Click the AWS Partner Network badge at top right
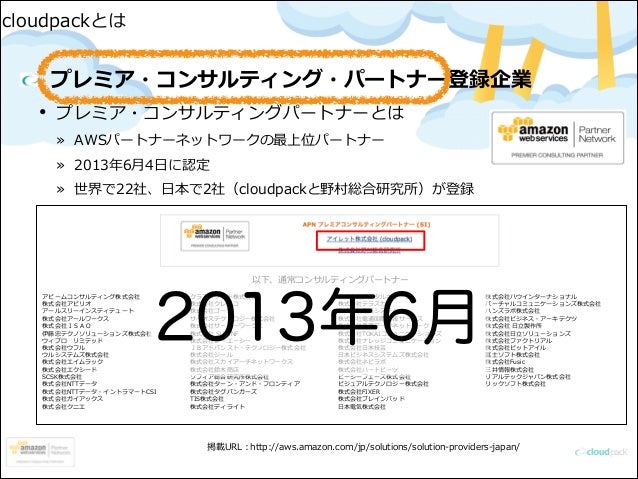 [557, 138]
